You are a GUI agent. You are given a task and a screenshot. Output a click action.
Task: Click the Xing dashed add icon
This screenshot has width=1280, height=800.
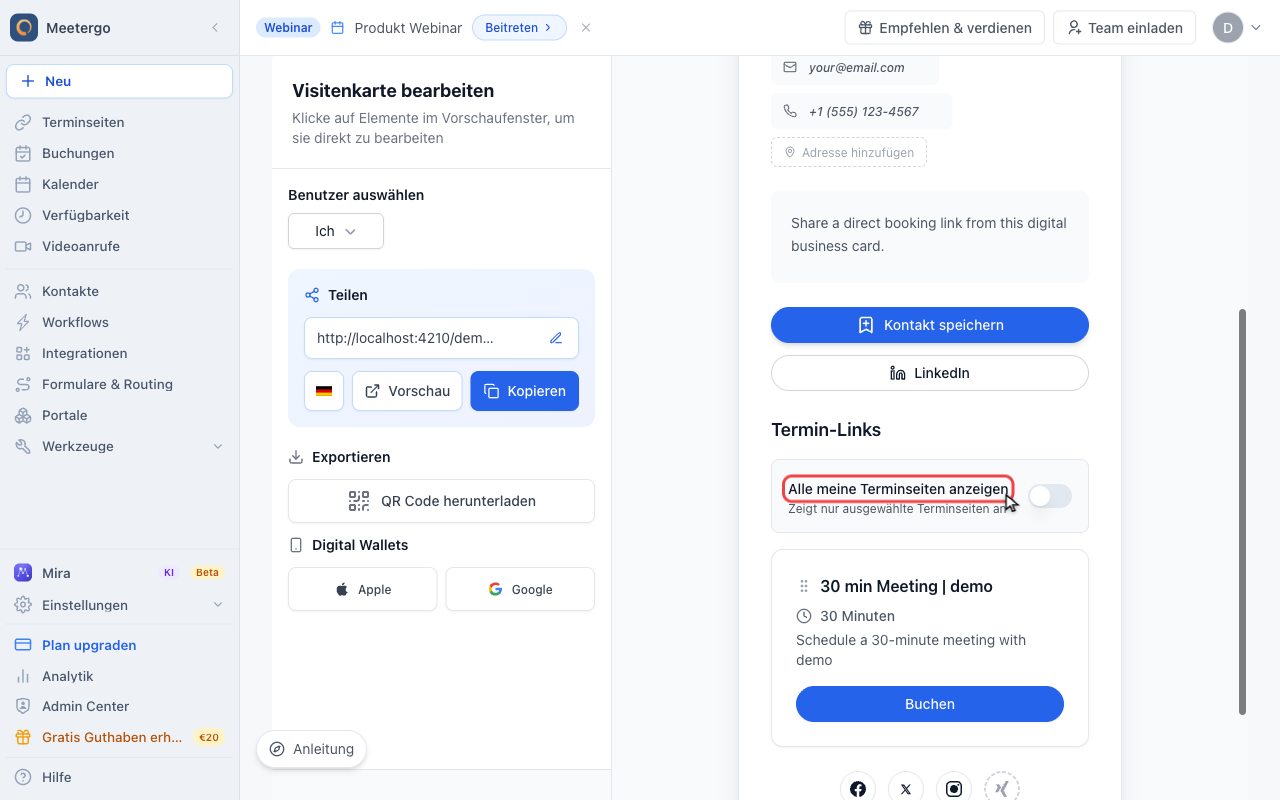click(1002, 789)
